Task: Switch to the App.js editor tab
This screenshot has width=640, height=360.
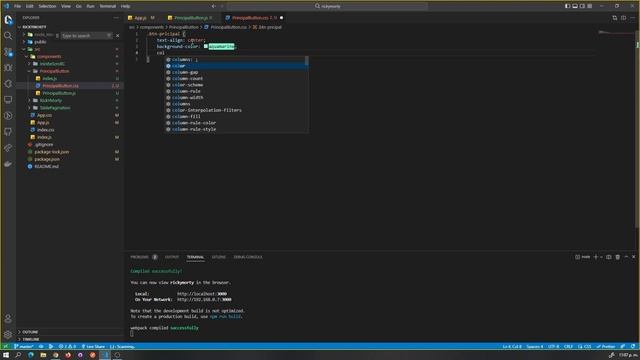Action: point(141,18)
